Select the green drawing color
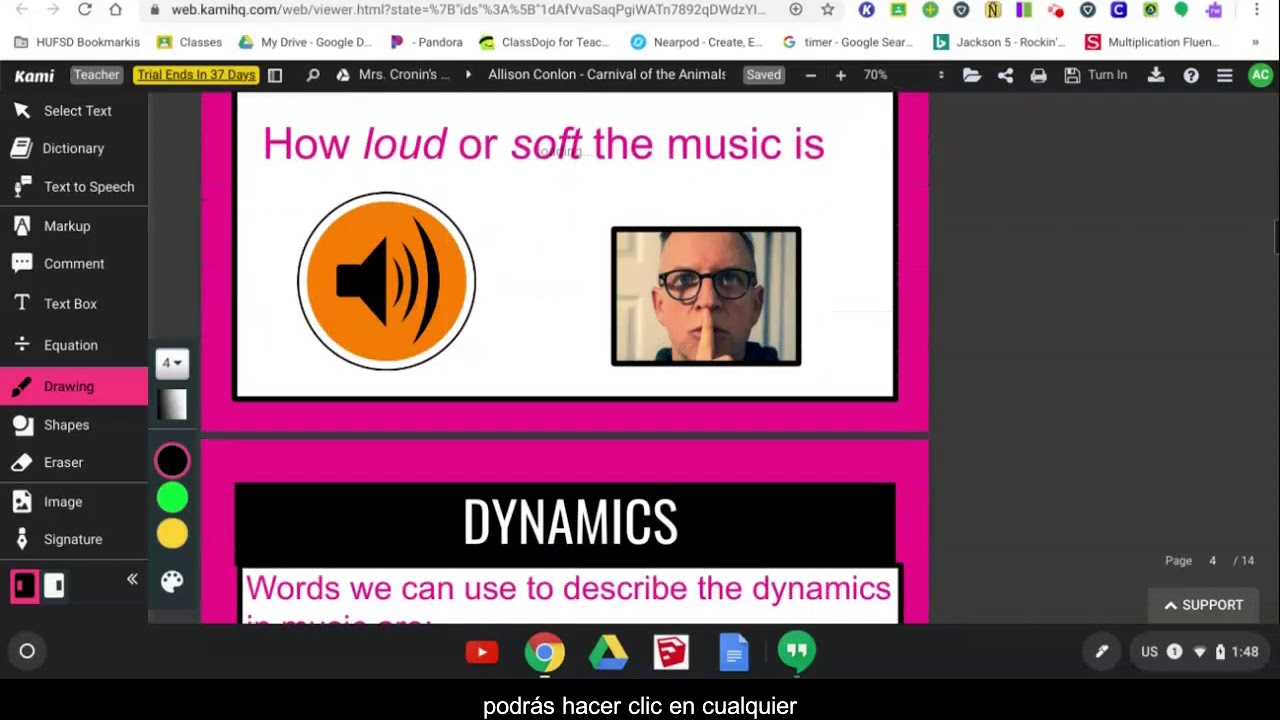 pyautogui.click(x=172, y=497)
